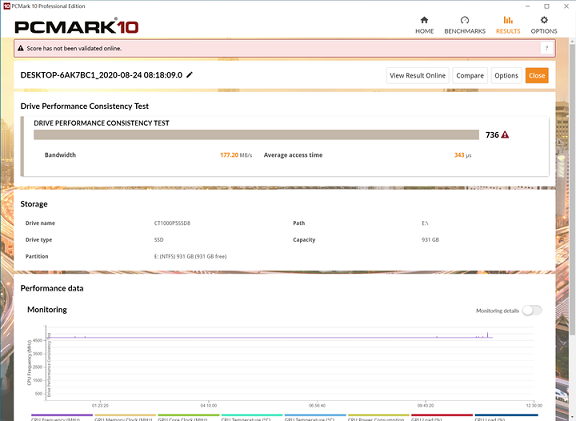
Task: Toggle the teal CPU Temperature legend swatch
Action: [252, 415]
